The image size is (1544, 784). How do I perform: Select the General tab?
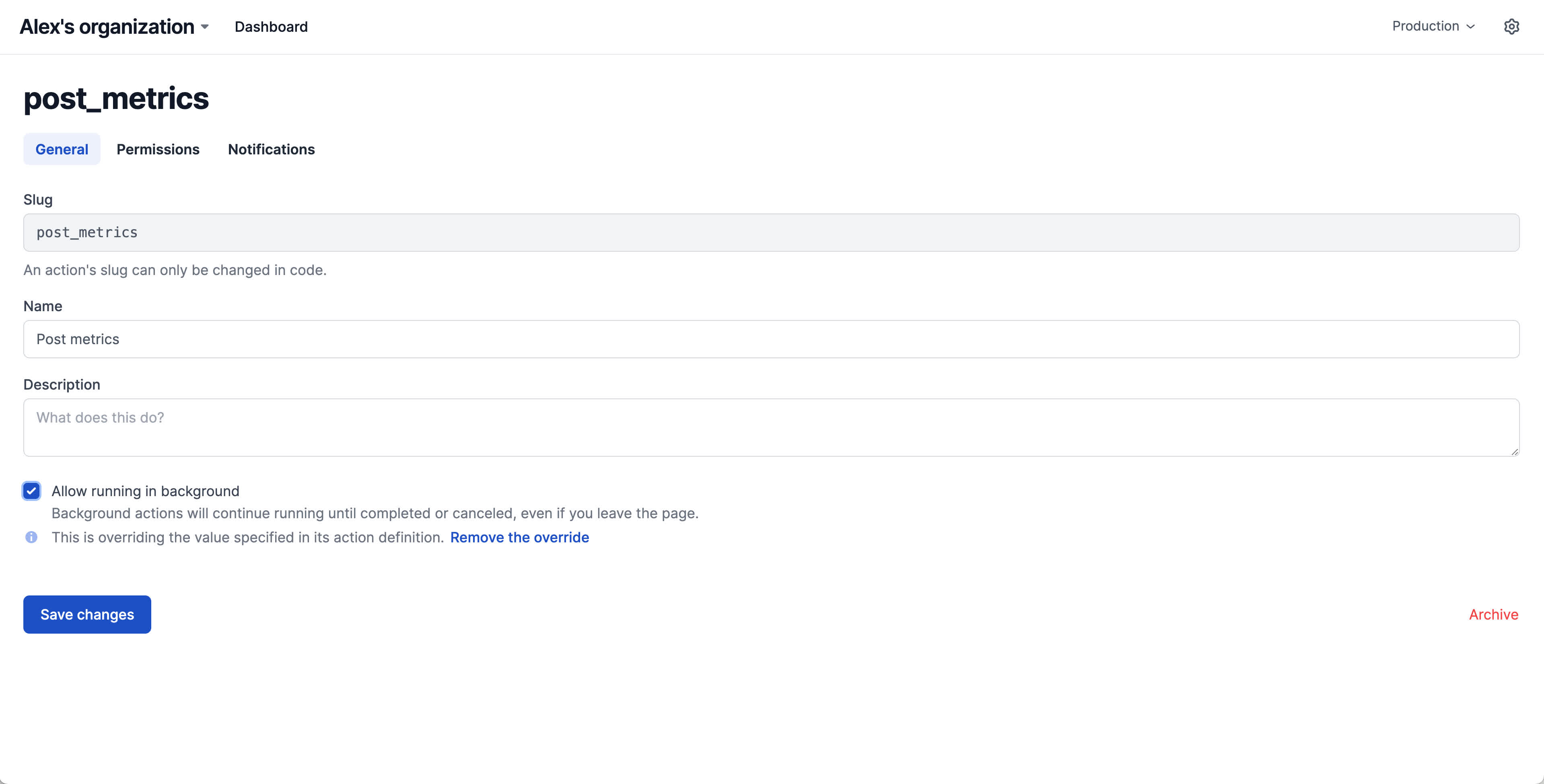click(x=62, y=149)
